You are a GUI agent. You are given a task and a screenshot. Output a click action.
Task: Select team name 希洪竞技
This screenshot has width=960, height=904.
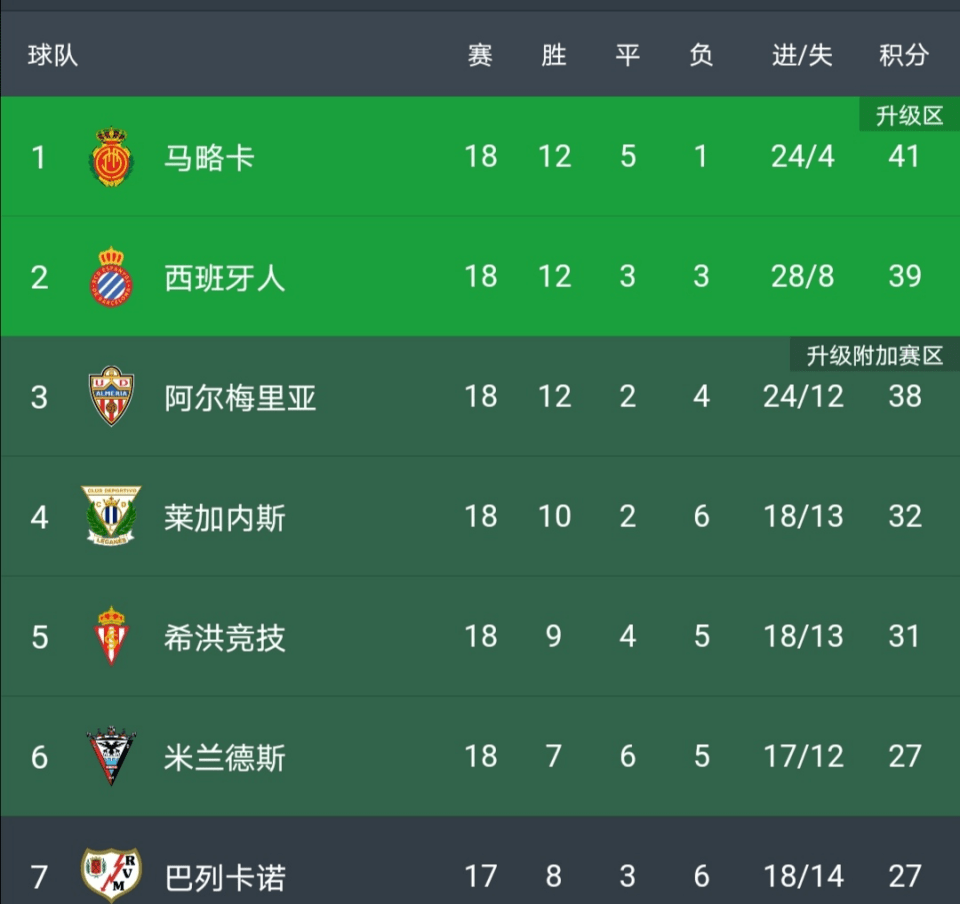[224, 637]
